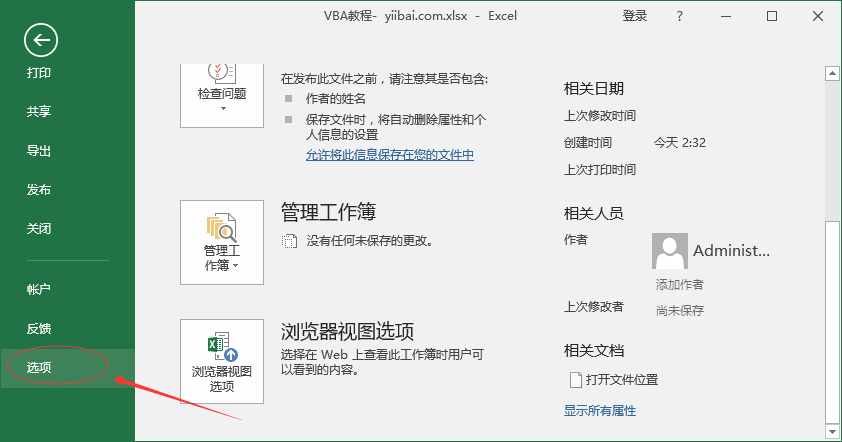842x442 pixels.
Task: Click the vertical scrollbar thumb
Action: 832,322
